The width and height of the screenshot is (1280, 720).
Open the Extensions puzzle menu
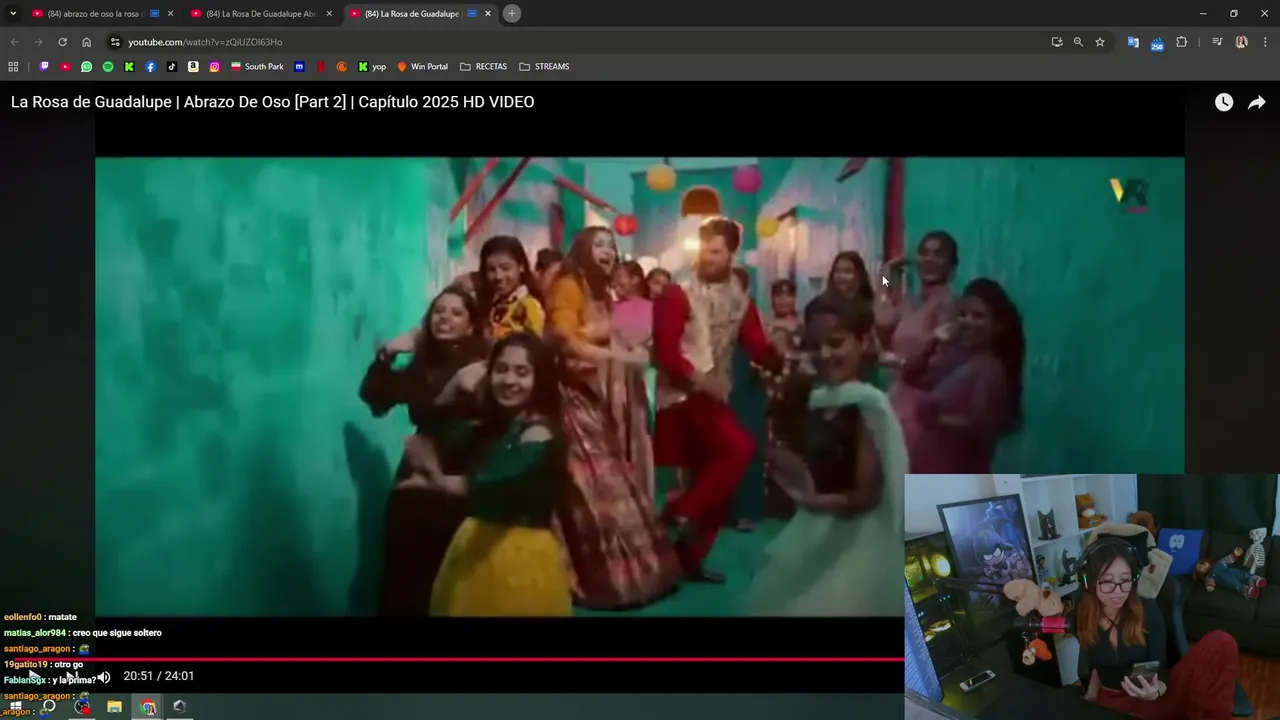pyautogui.click(x=1181, y=42)
